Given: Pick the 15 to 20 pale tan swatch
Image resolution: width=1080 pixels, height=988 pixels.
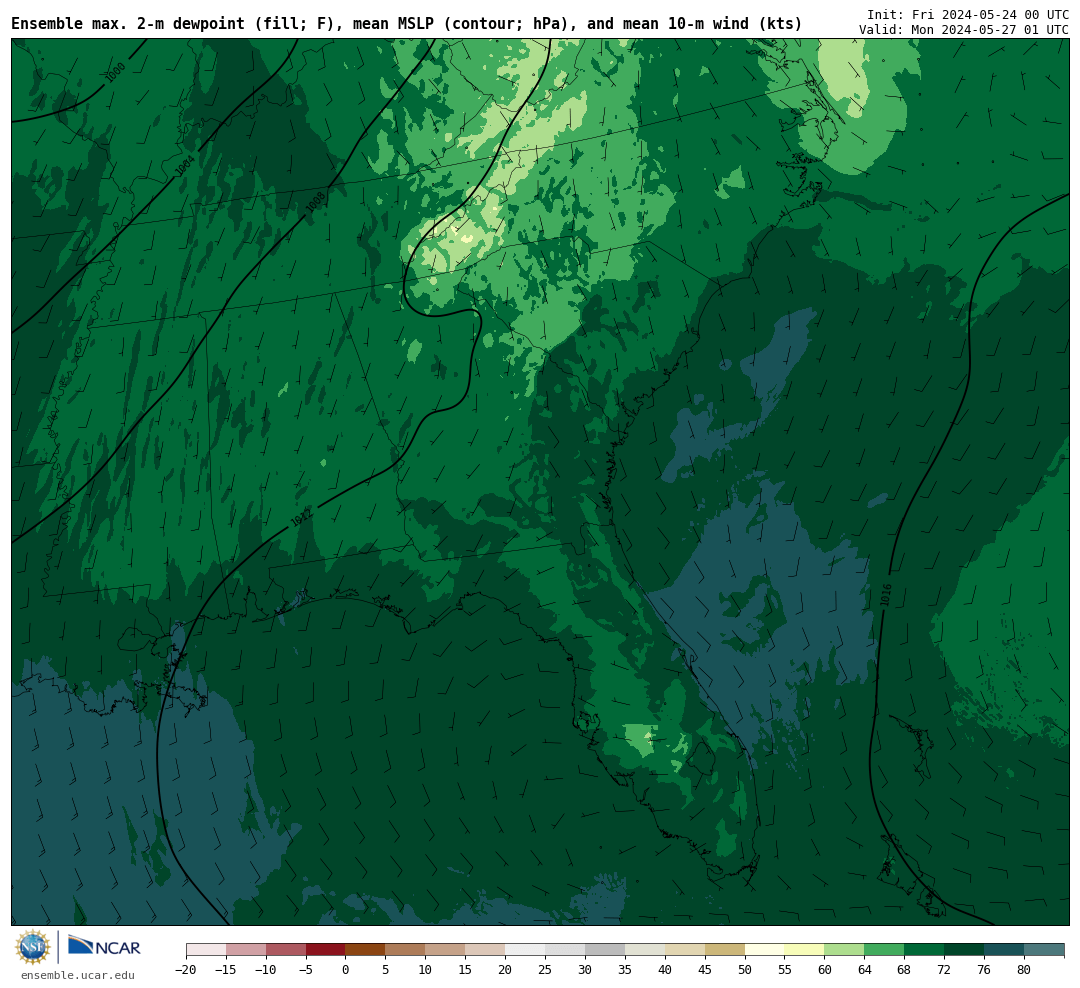Looking at the screenshot, I should click(486, 950).
